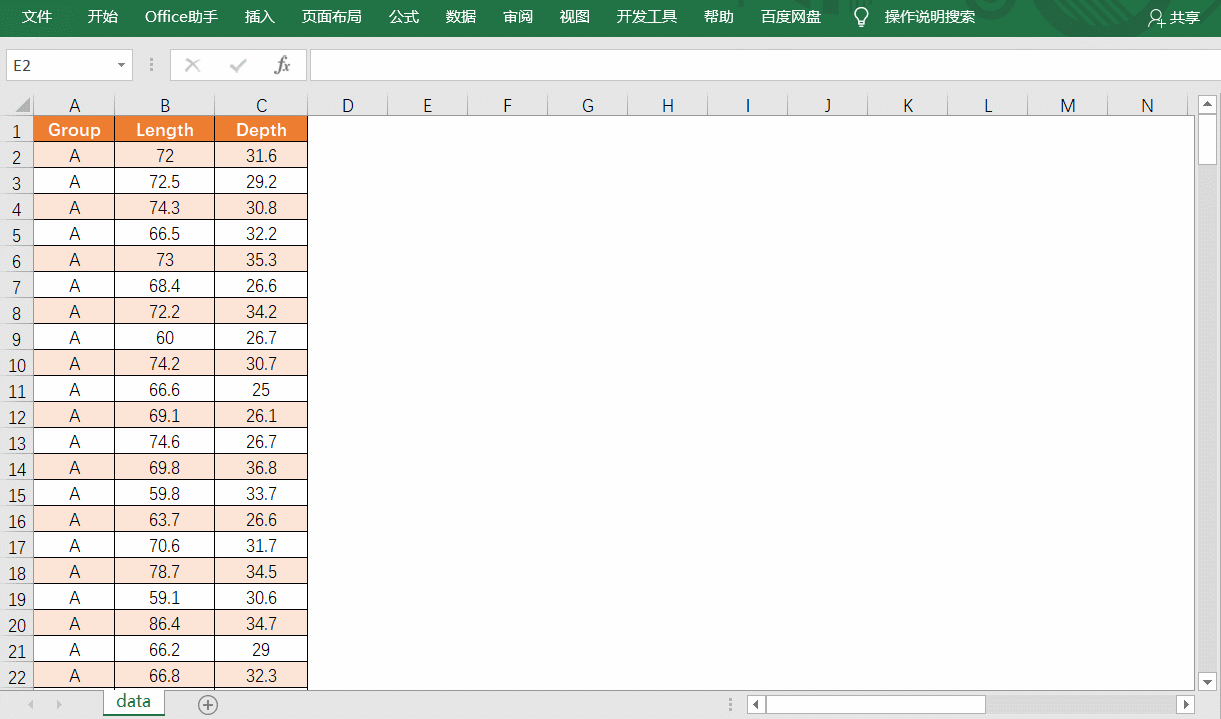Image resolution: width=1221 pixels, height=719 pixels.
Task: Select column G header
Action: [588, 105]
